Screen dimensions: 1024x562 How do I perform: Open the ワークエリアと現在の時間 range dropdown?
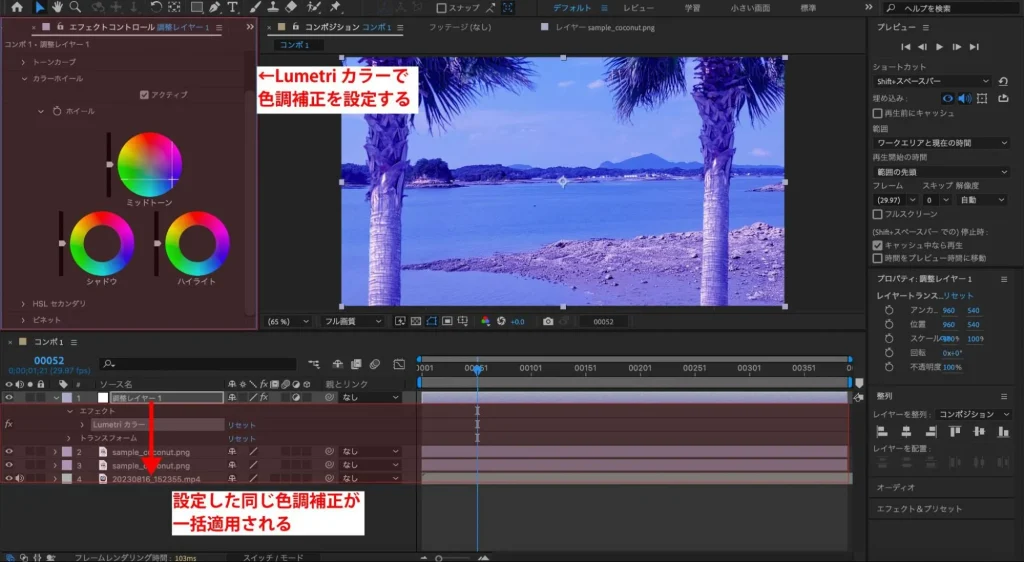(x=941, y=143)
